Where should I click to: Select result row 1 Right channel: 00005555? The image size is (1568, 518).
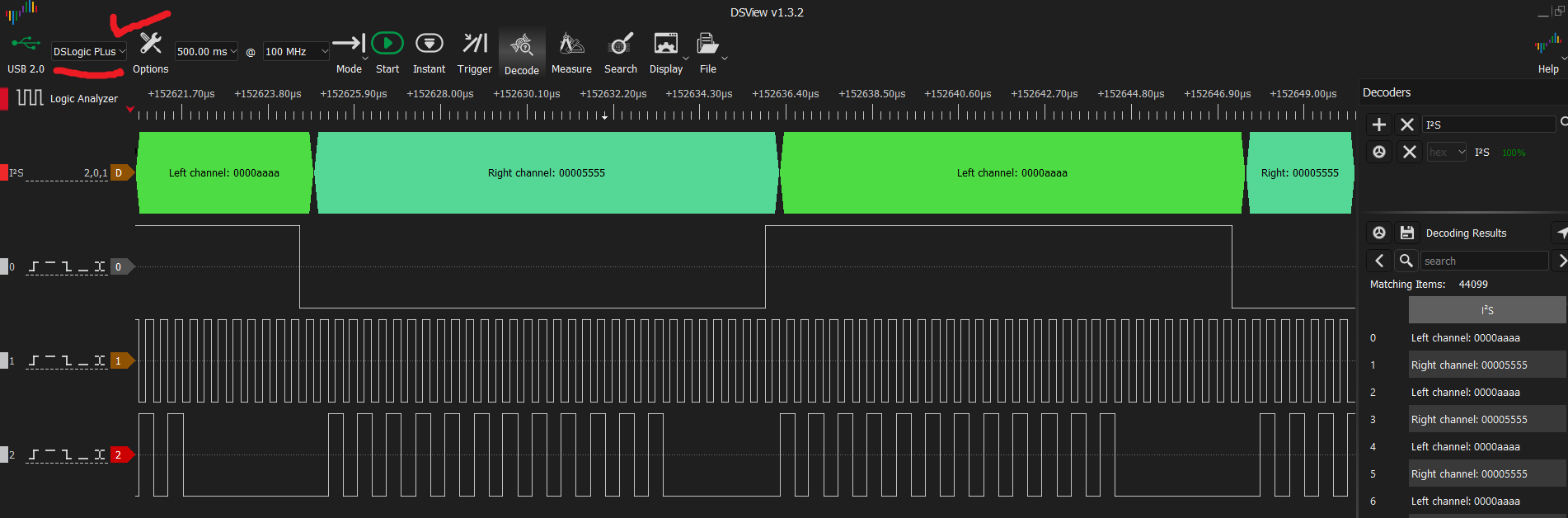tap(1487, 365)
